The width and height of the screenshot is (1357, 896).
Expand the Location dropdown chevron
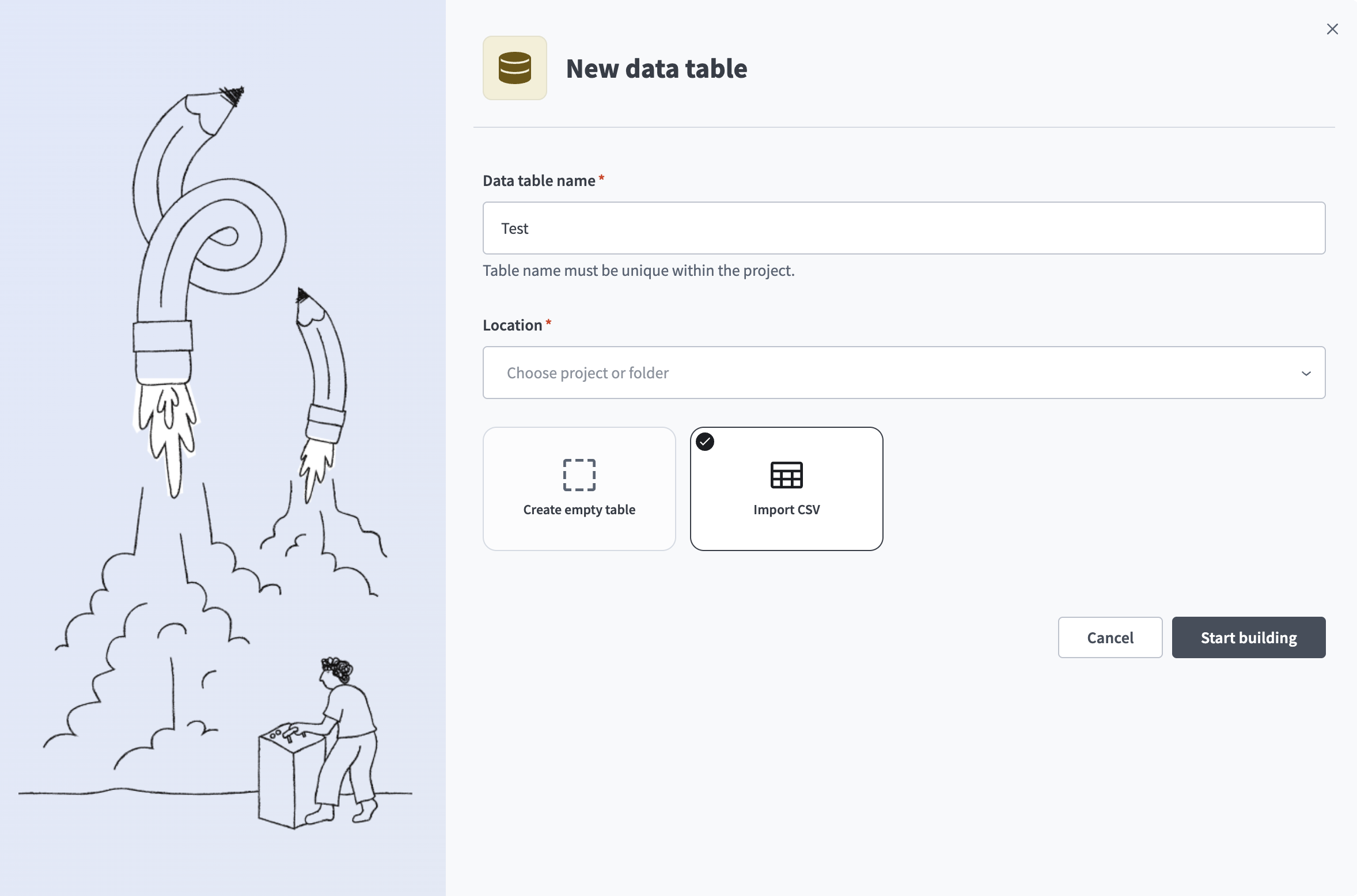click(x=1306, y=373)
